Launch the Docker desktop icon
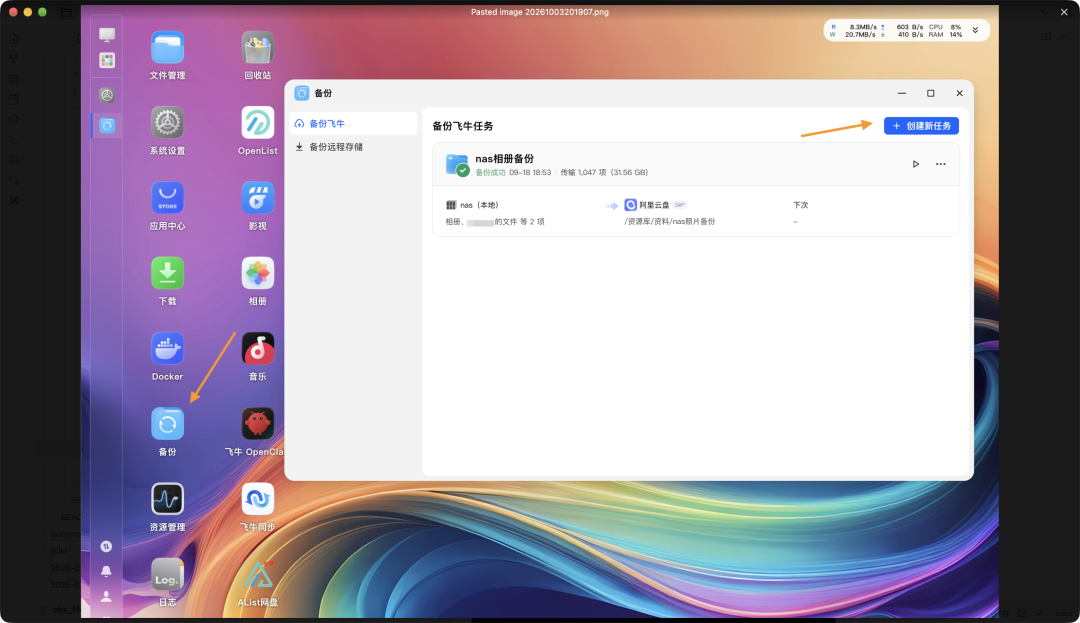 pos(167,349)
